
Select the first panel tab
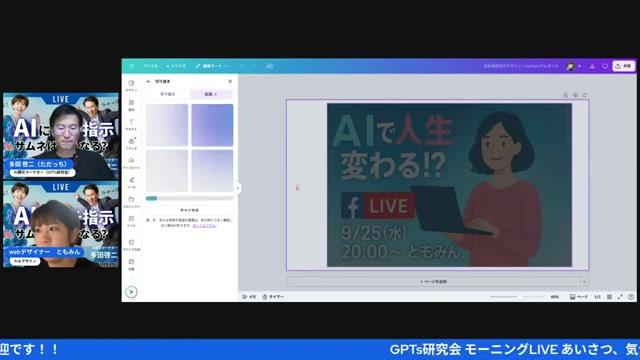(x=167, y=94)
